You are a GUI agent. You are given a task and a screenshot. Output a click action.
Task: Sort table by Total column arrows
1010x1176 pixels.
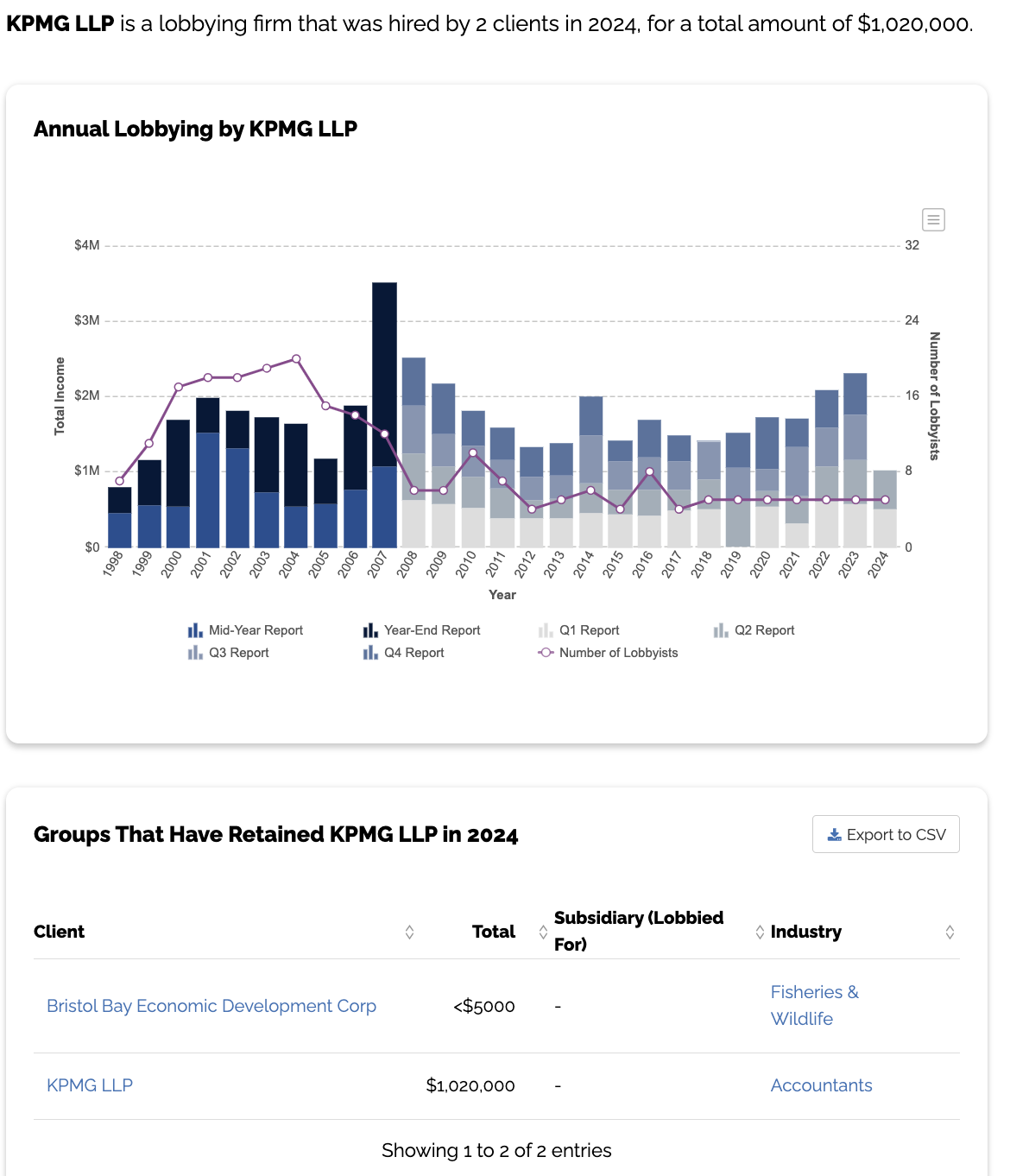(543, 932)
